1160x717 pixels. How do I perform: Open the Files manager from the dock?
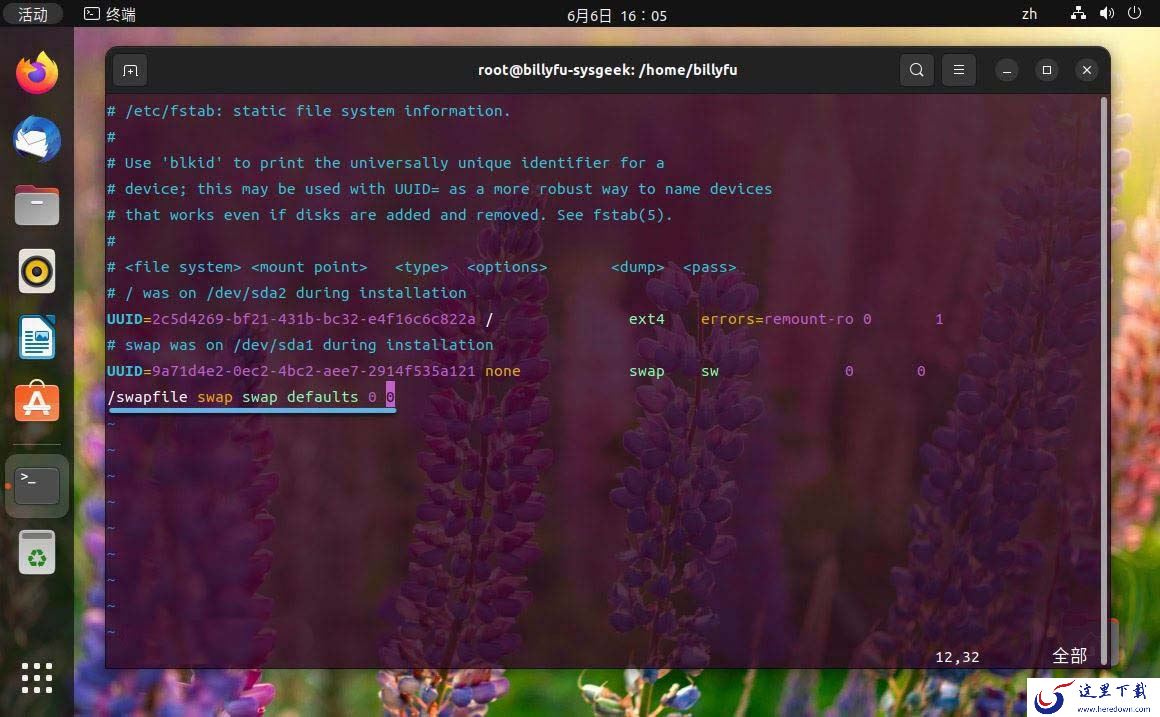coord(37,205)
